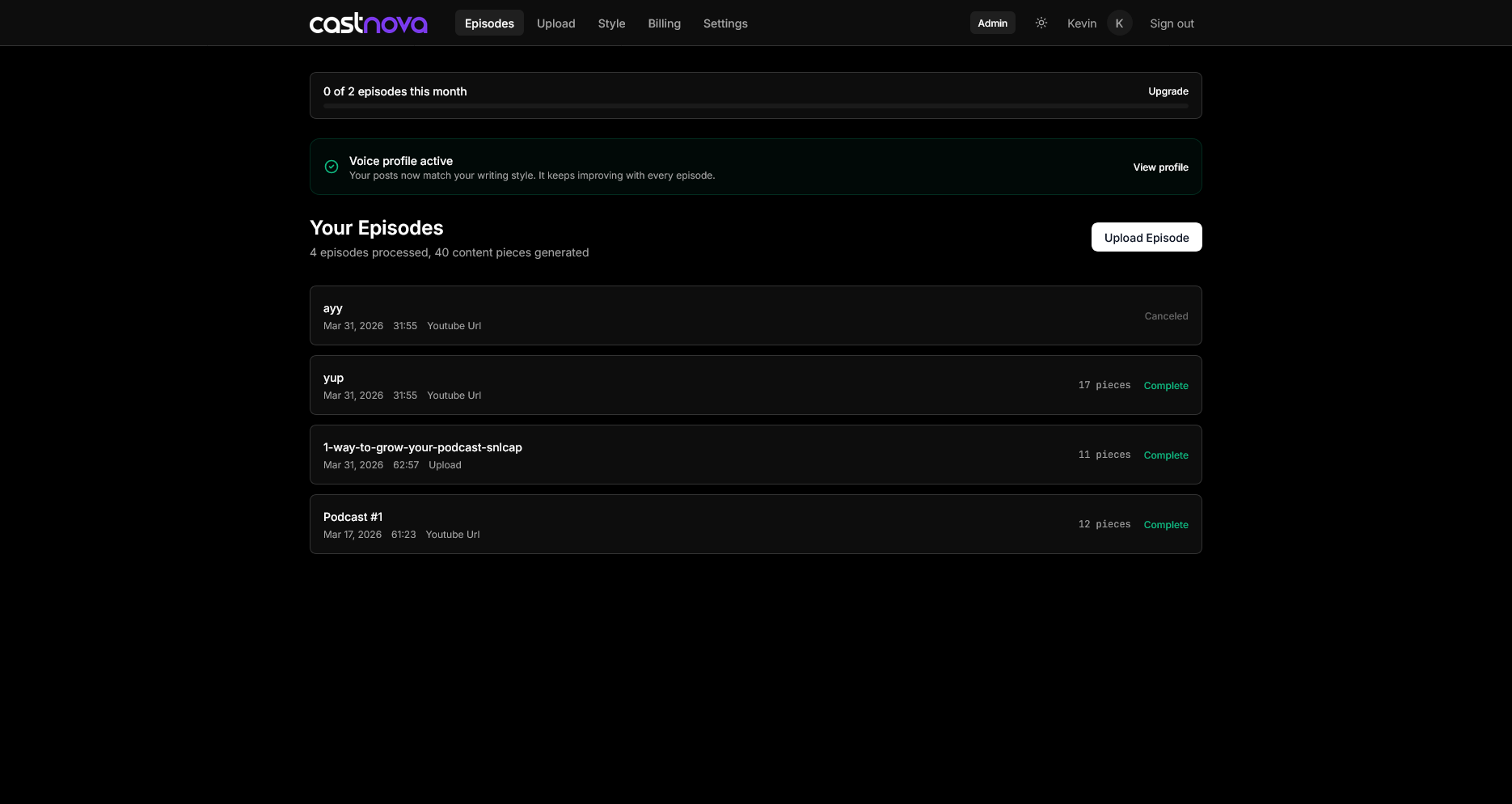The image size is (1512, 804).
Task: Toggle the light/dark theme sun icon
Action: 1041,23
